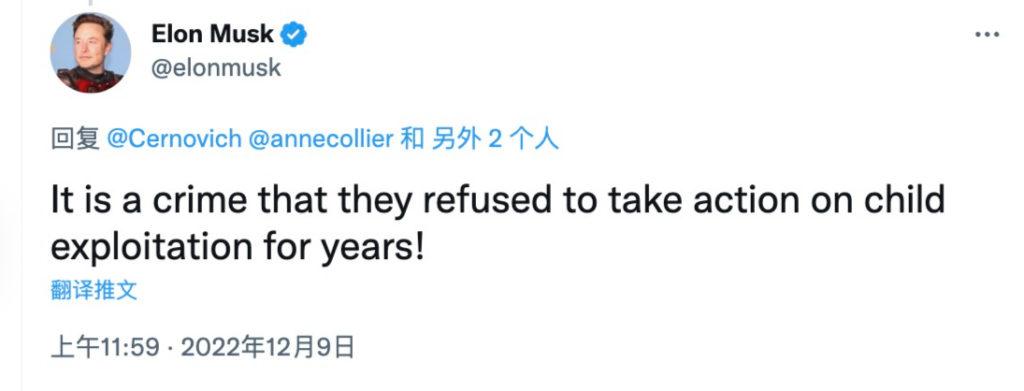Open the 上午11:59 timestamp link

tap(105, 347)
